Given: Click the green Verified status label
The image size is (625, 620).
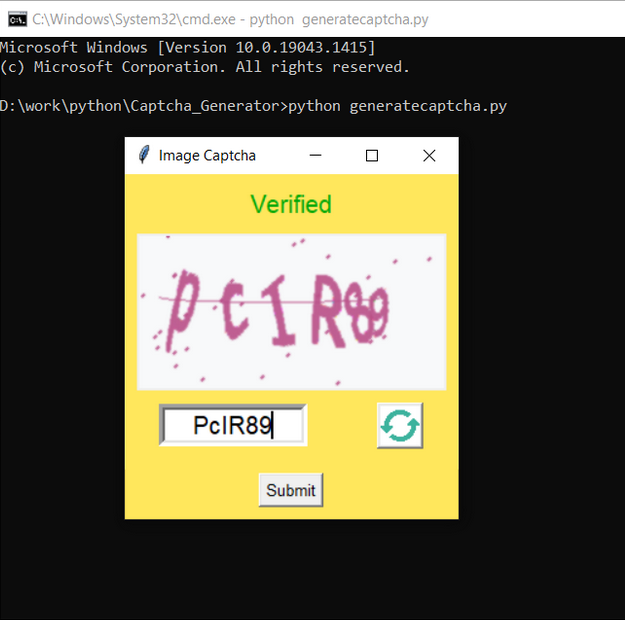Looking at the screenshot, I should [x=291, y=204].
